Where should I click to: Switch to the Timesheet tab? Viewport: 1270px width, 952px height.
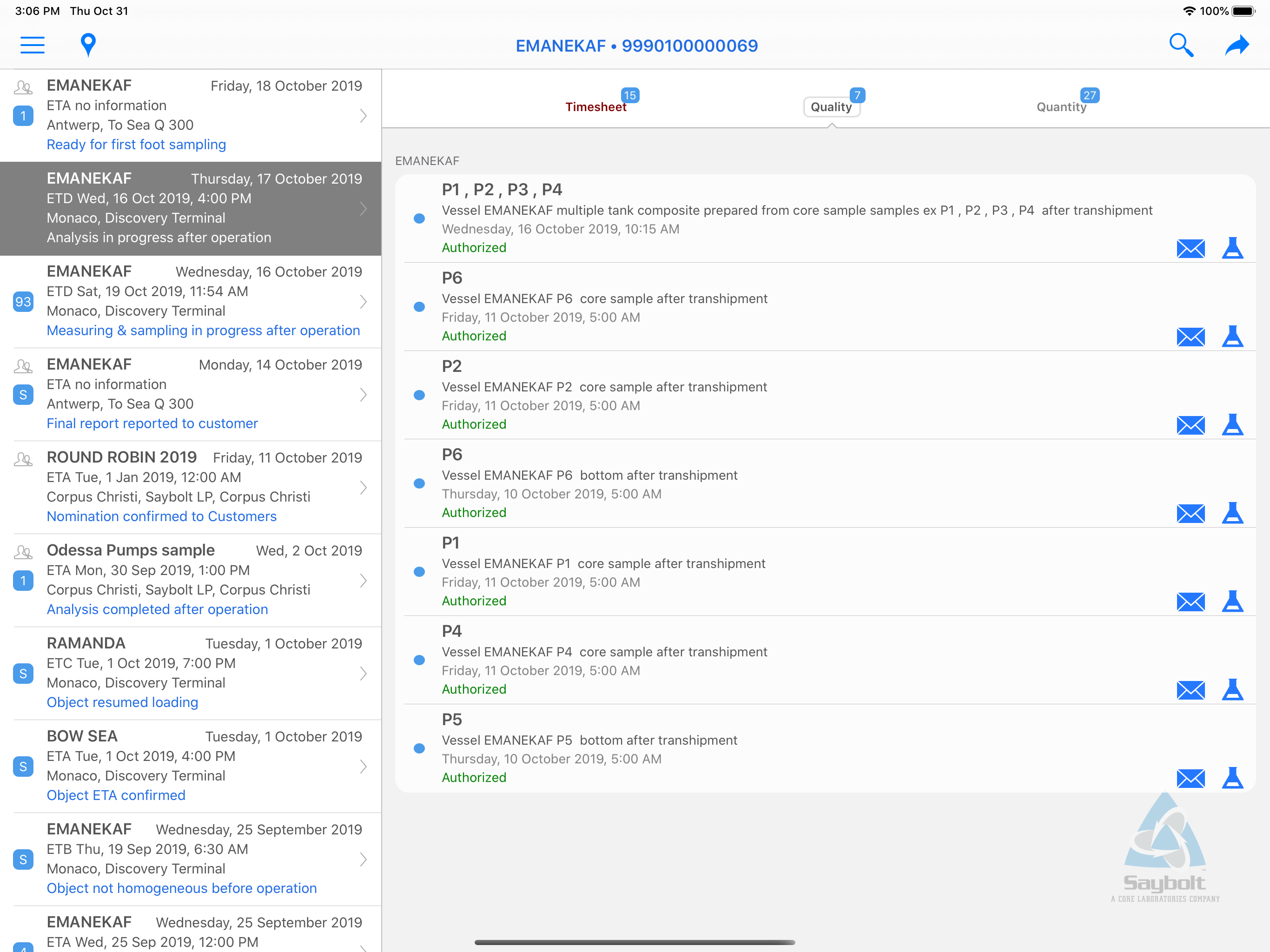pos(595,107)
